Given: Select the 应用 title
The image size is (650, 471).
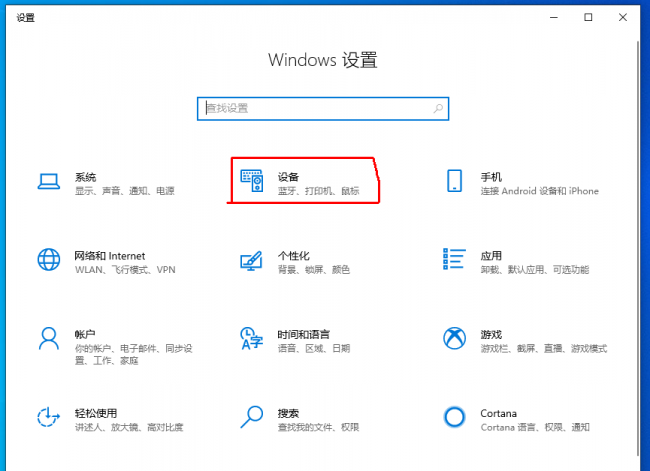Looking at the screenshot, I should tap(491, 256).
